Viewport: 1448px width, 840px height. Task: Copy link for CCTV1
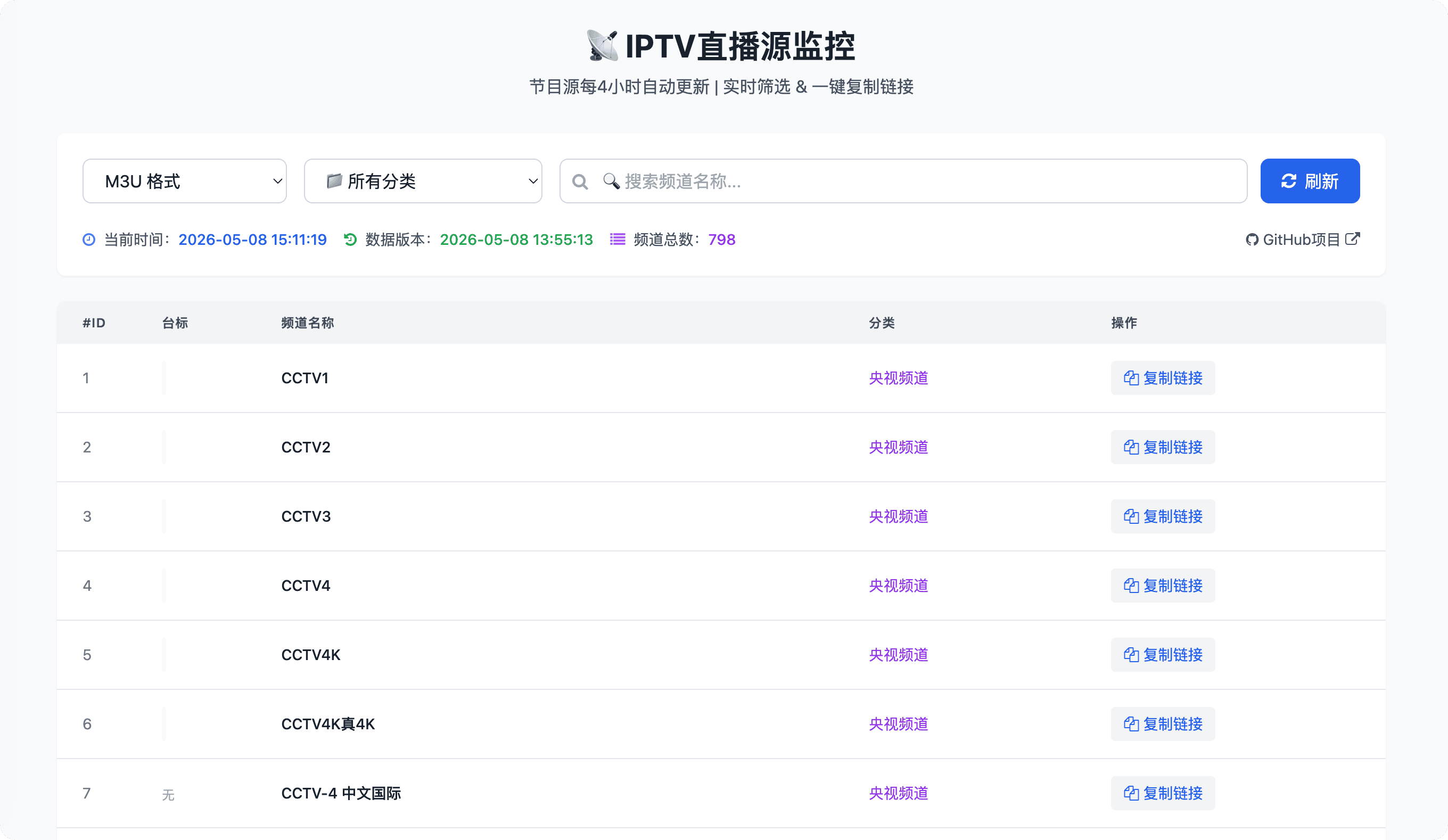tap(1163, 378)
